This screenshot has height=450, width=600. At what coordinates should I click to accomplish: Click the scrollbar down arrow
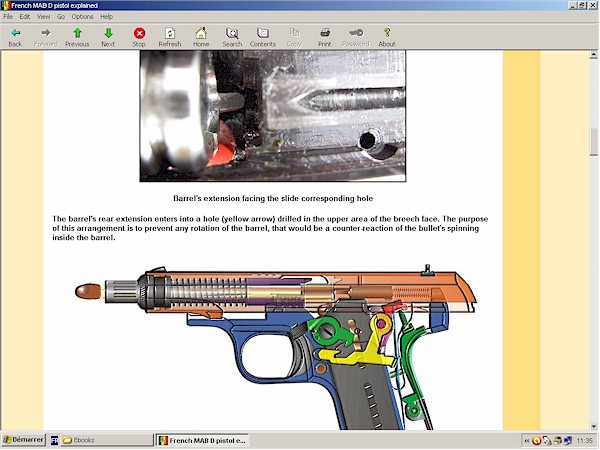click(593, 426)
